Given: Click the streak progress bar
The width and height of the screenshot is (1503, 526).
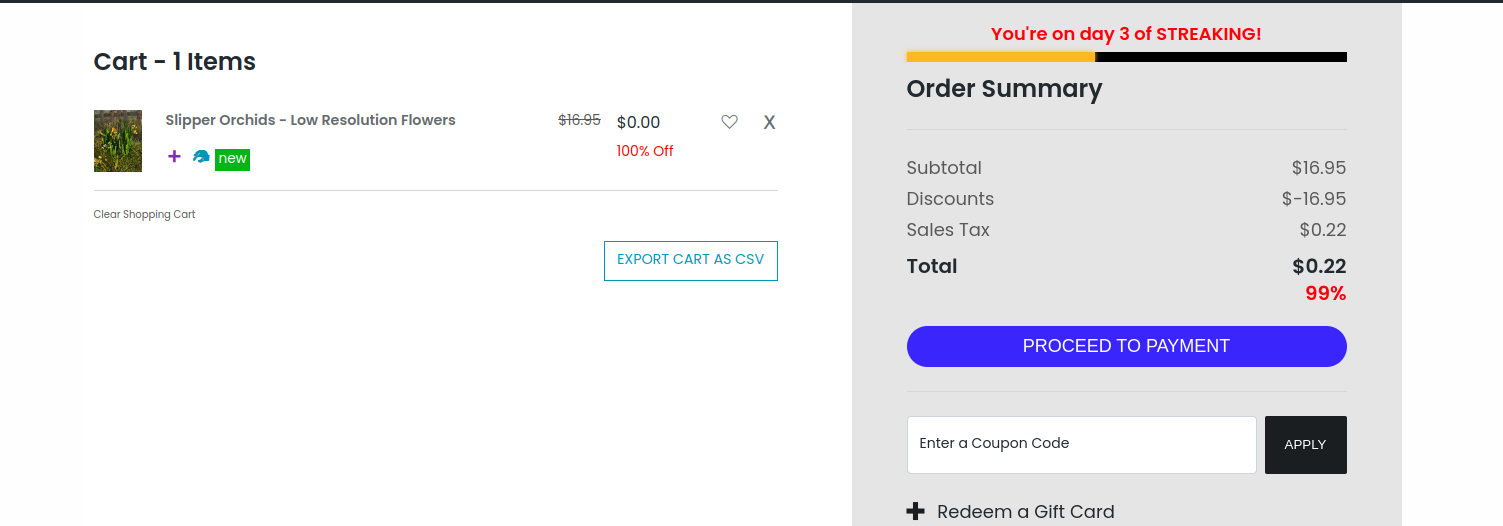Looking at the screenshot, I should tap(1126, 57).
